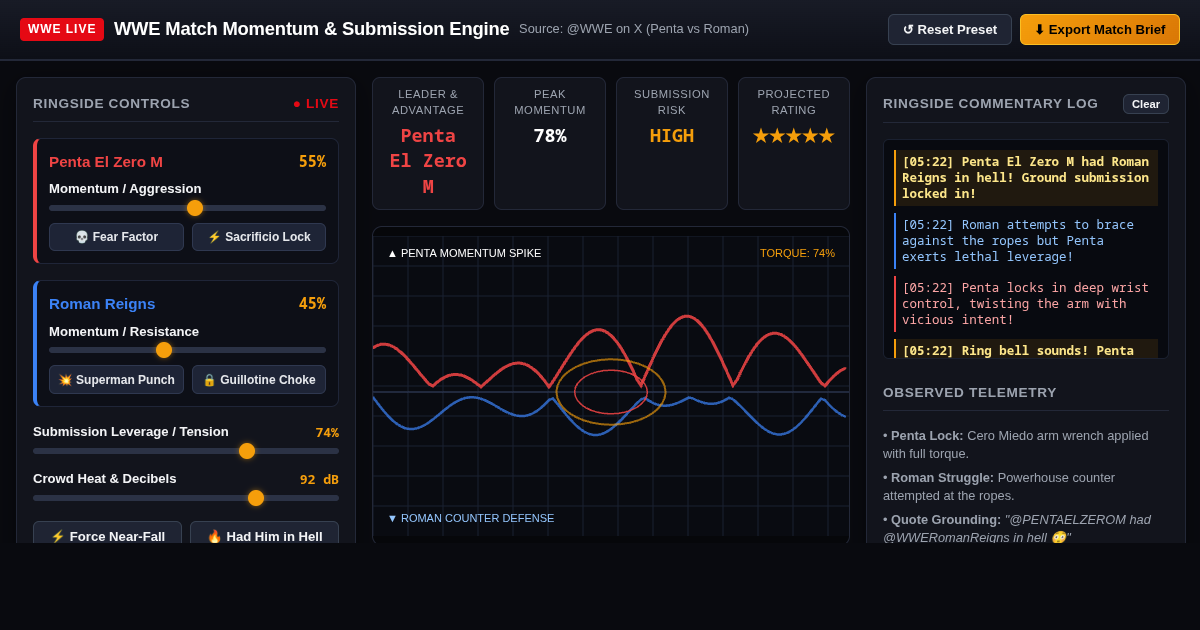Export the match brief
1200x630 pixels.
[1100, 29]
